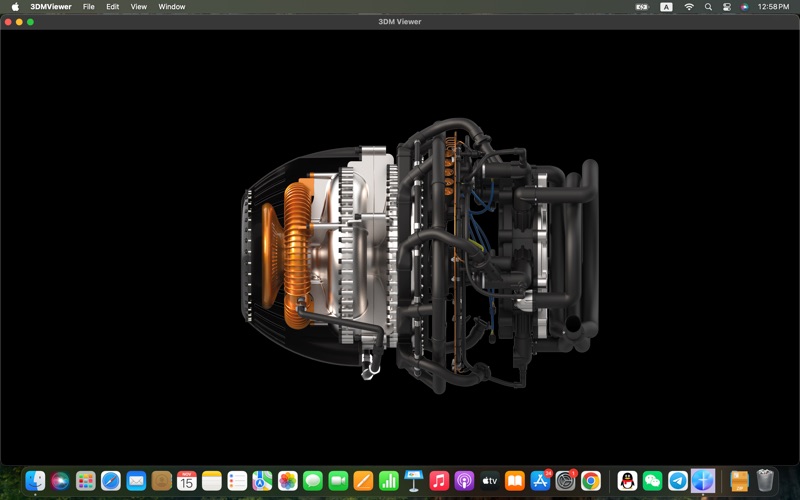The image size is (800, 500).
Task: Open the ZIP archive in dock
Action: (740, 481)
